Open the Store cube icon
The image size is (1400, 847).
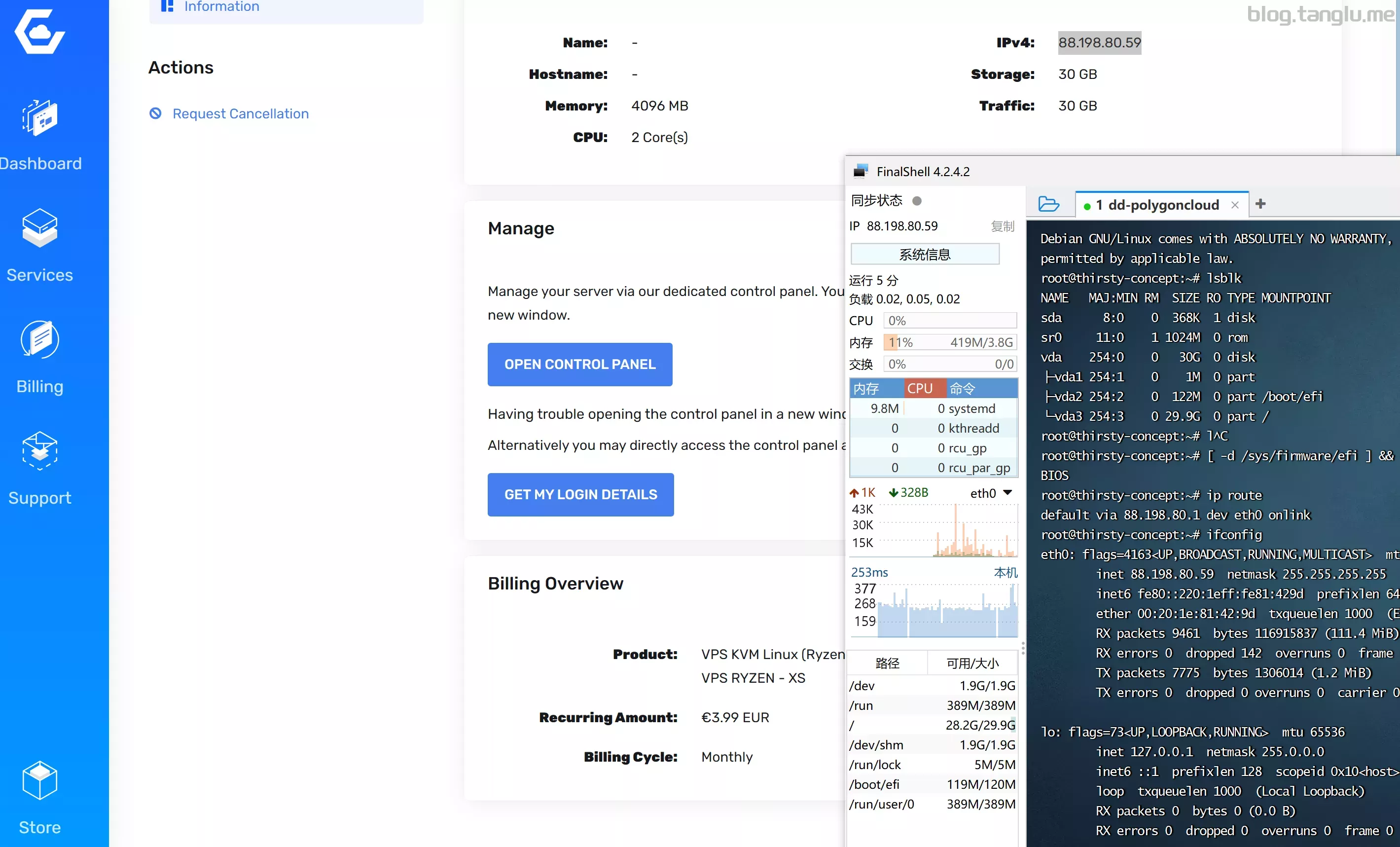point(40,780)
